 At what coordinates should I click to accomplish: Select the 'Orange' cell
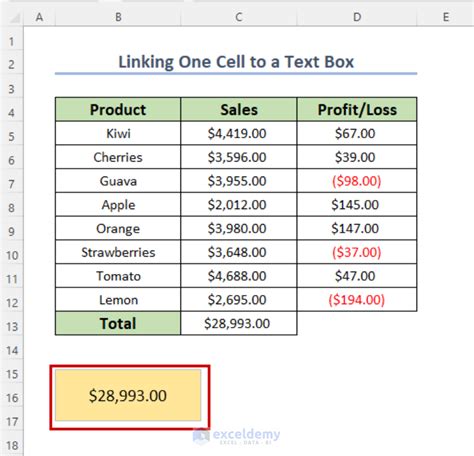(118, 228)
